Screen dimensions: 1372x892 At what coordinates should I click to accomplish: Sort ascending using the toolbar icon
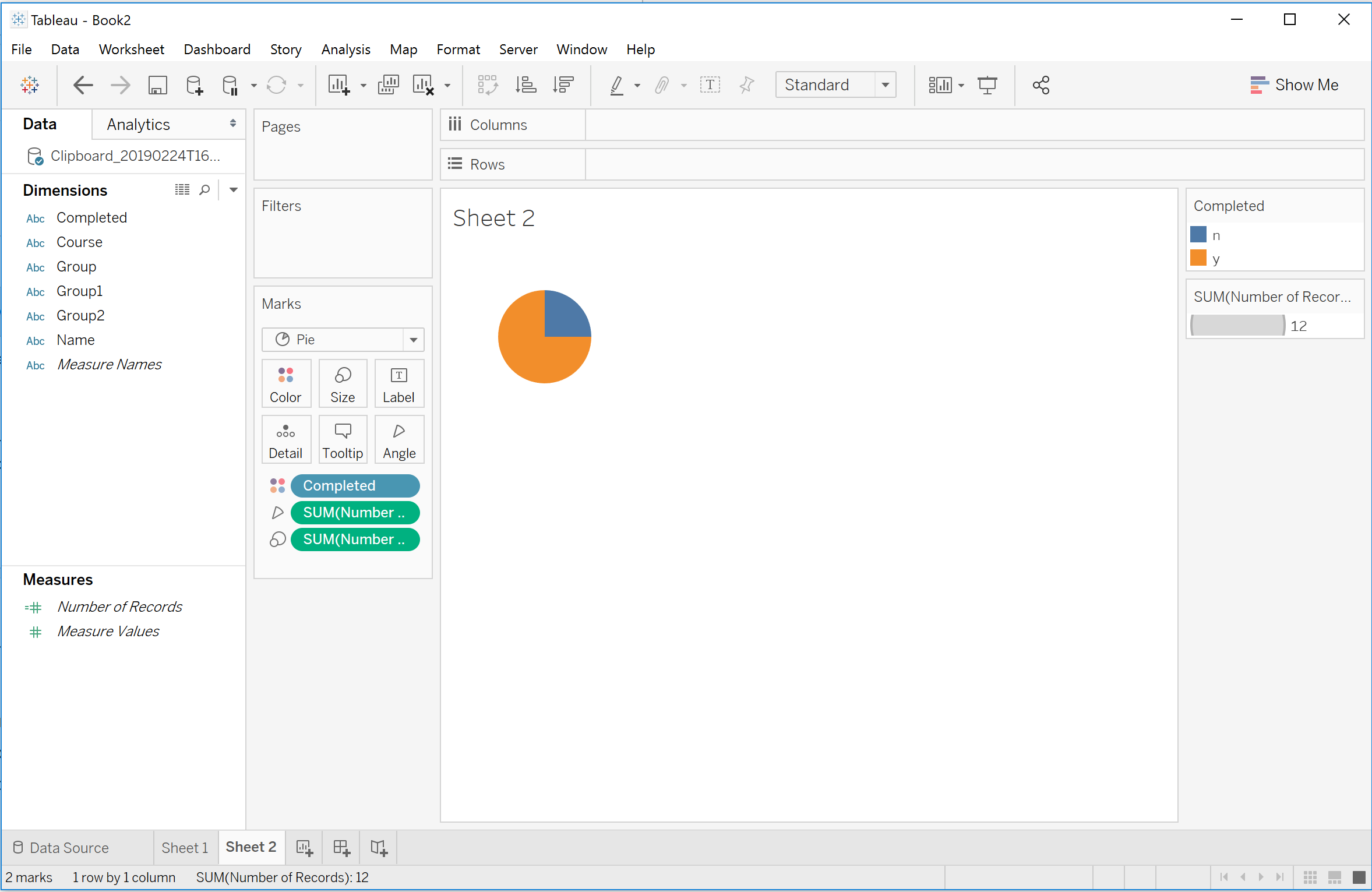click(525, 86)
